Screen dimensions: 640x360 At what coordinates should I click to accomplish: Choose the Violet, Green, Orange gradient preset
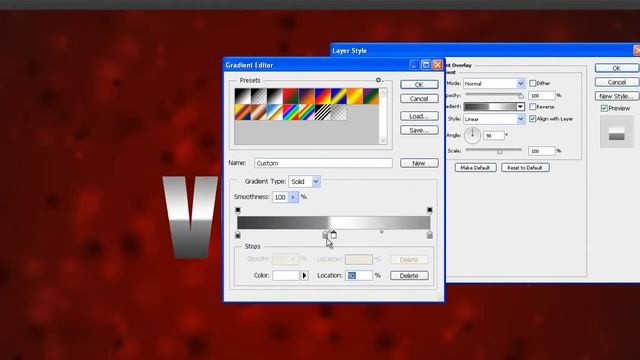tap(371, 96)
